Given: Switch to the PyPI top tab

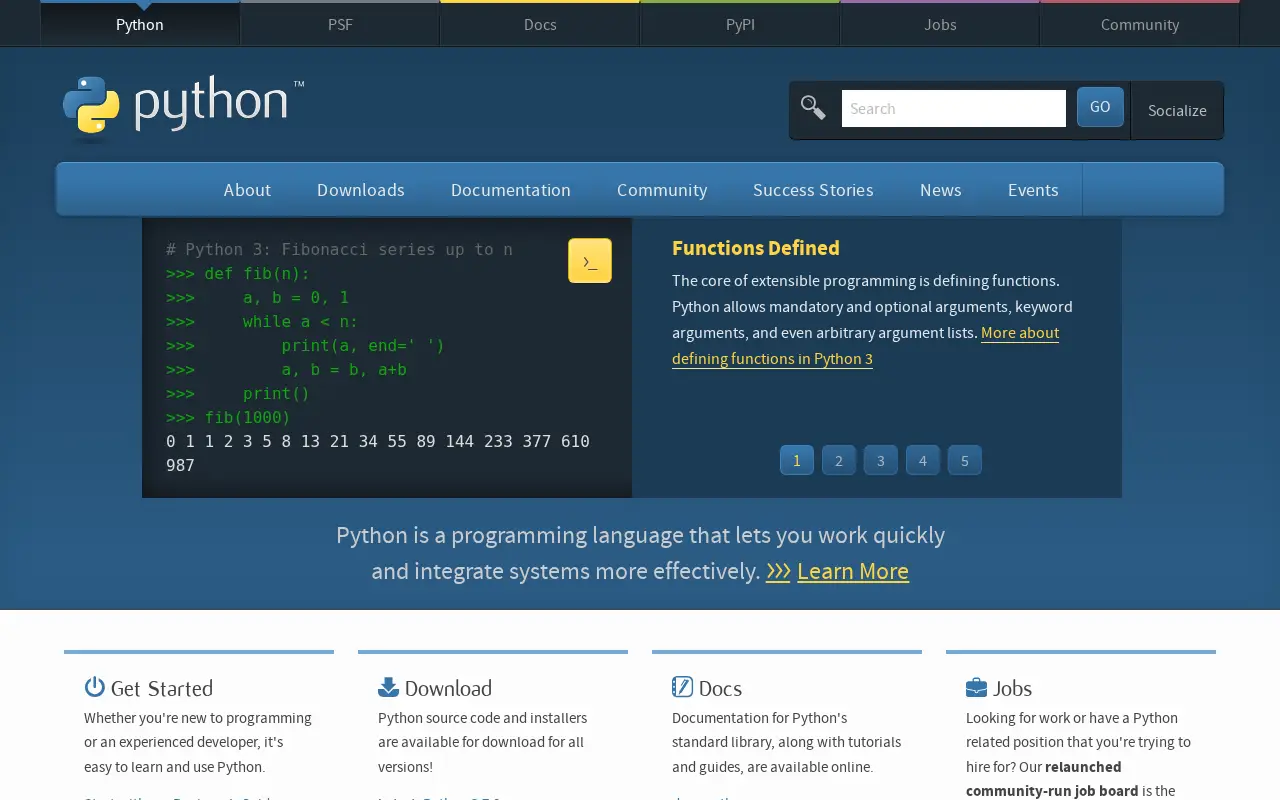Looking at the screenshot, I should pyautogui.click(x=740, y=24).
